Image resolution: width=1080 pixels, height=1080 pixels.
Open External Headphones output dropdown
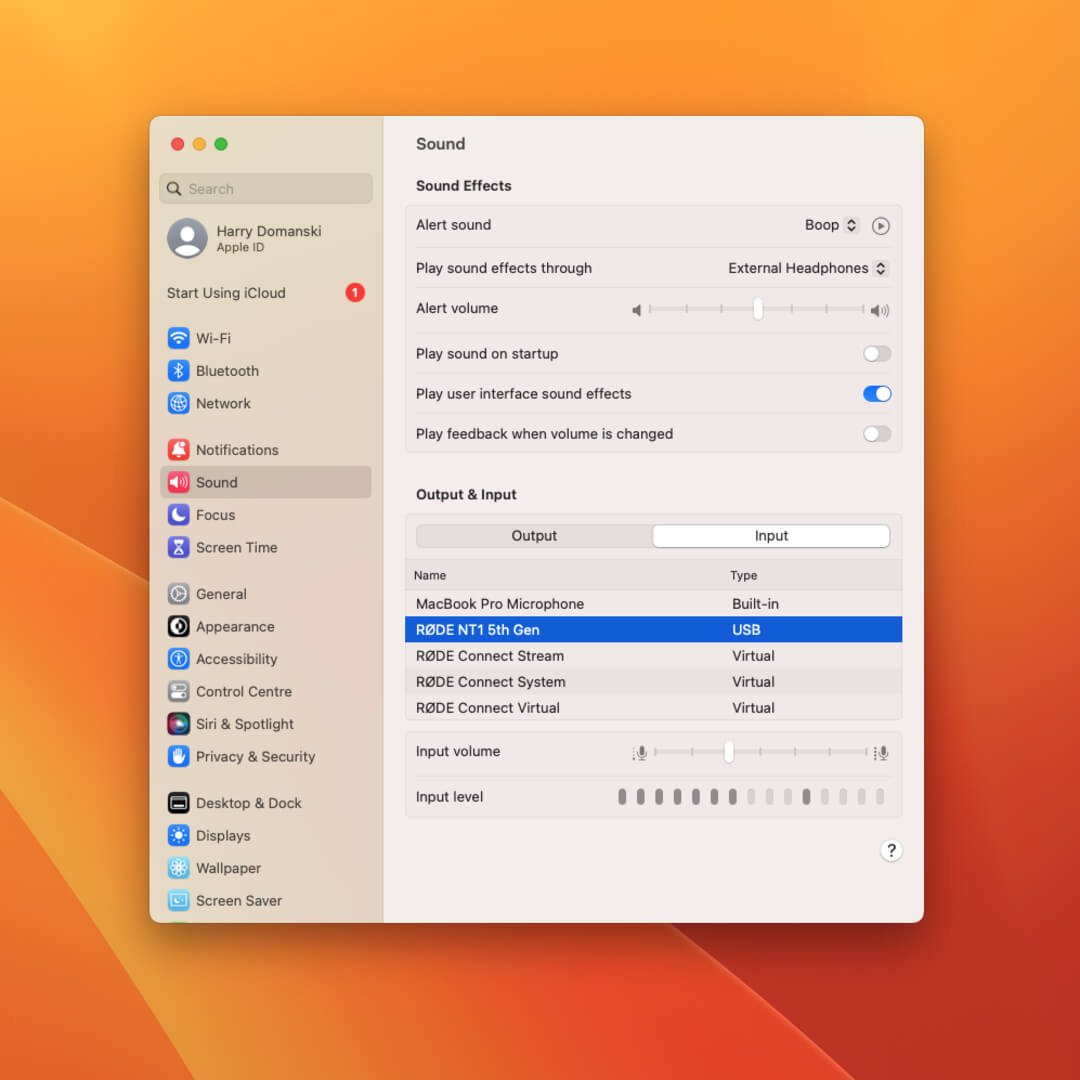click(808, 268)
